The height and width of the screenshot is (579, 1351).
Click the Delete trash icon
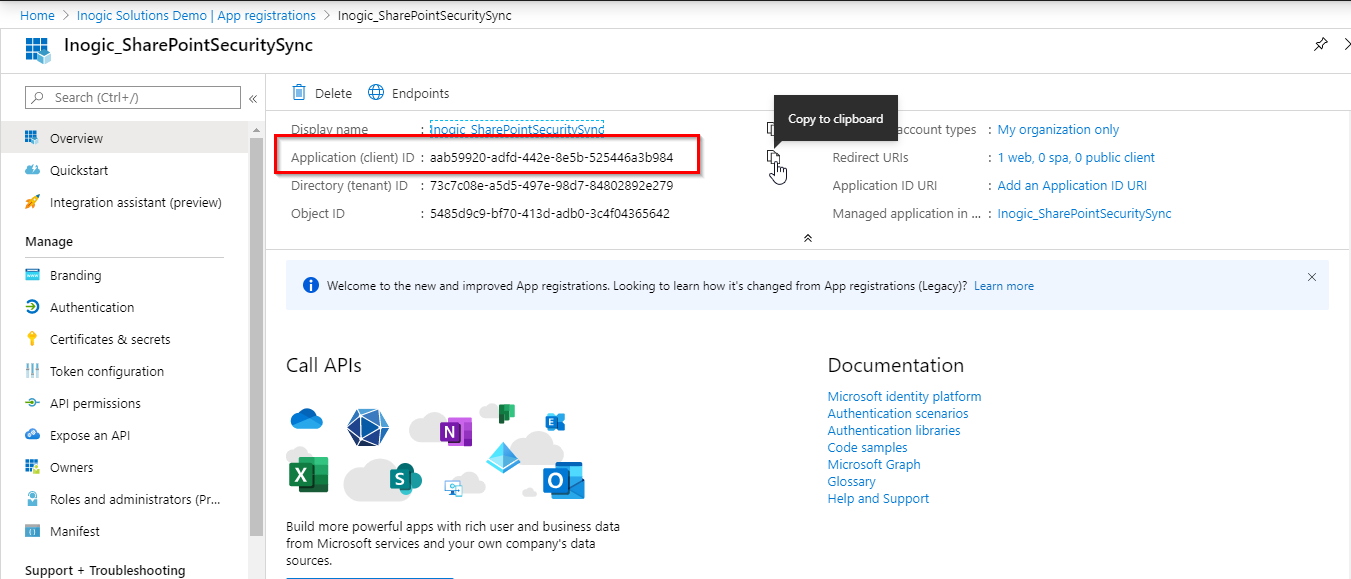point(299,93)
